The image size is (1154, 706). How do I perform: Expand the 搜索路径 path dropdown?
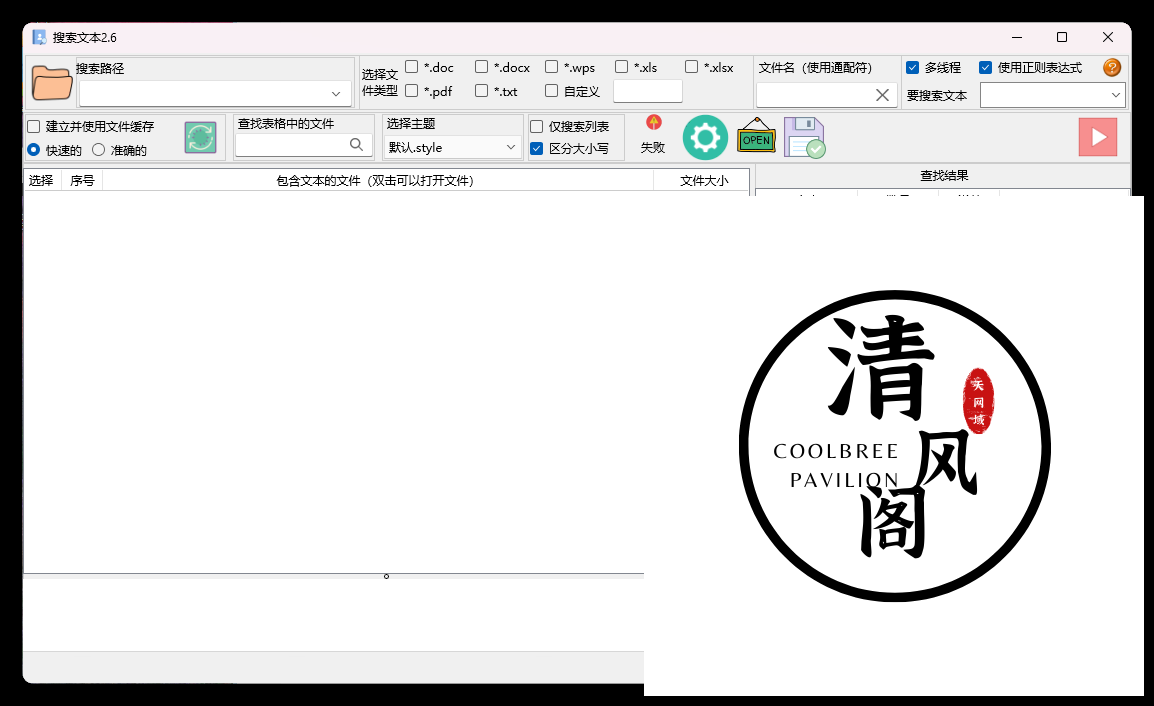point(336,93)
